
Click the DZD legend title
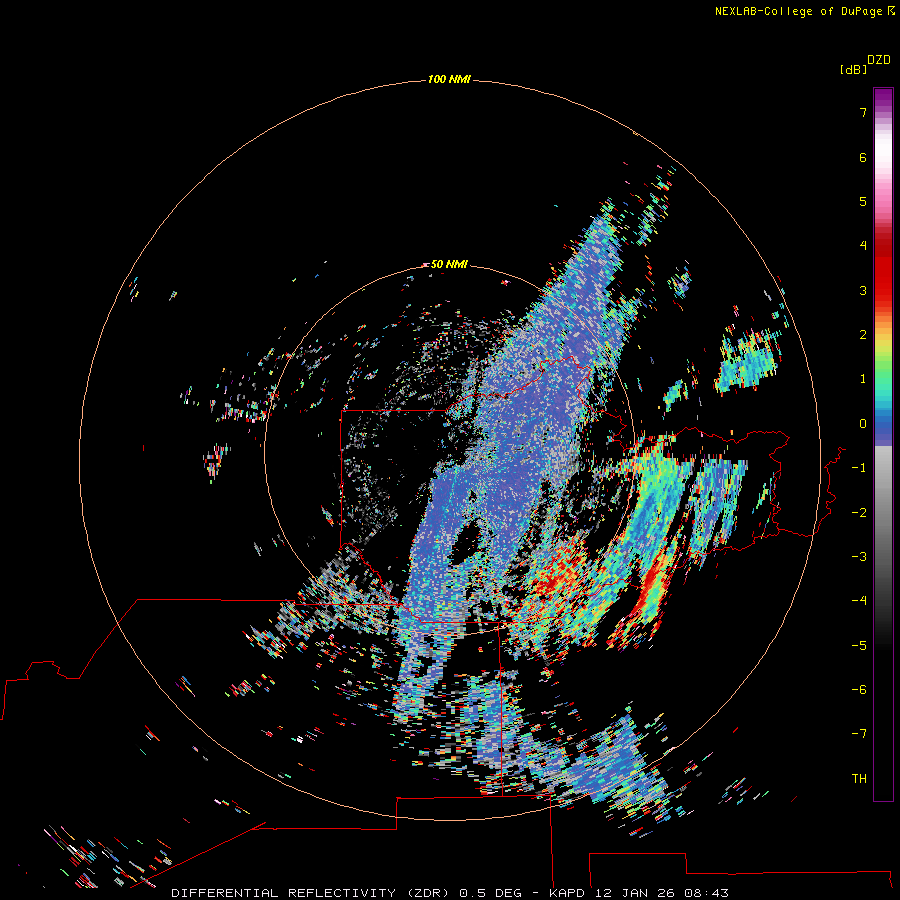(879, 60)
